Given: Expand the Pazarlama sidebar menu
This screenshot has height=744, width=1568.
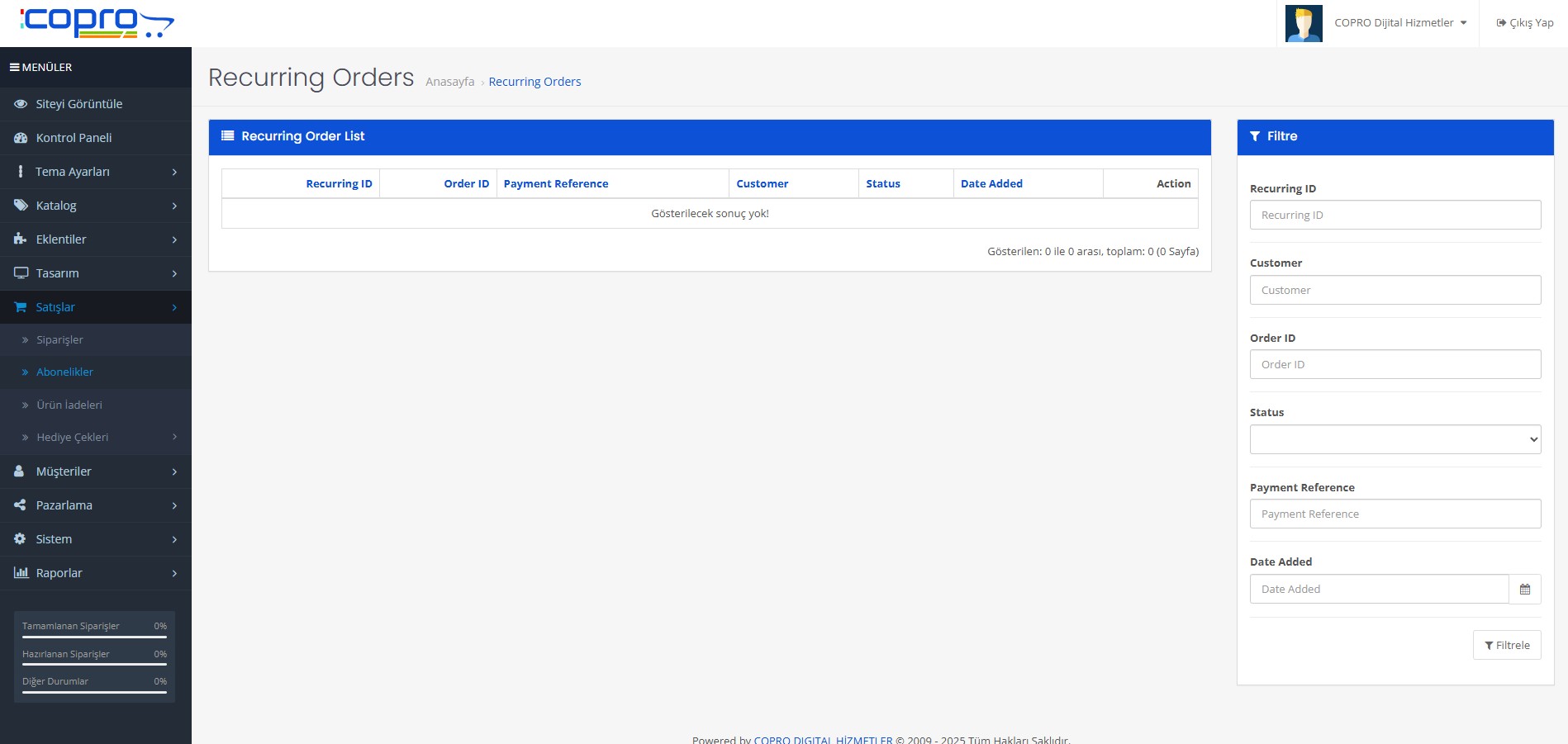Looking at the screenshot, I should (x=96, y=505).
